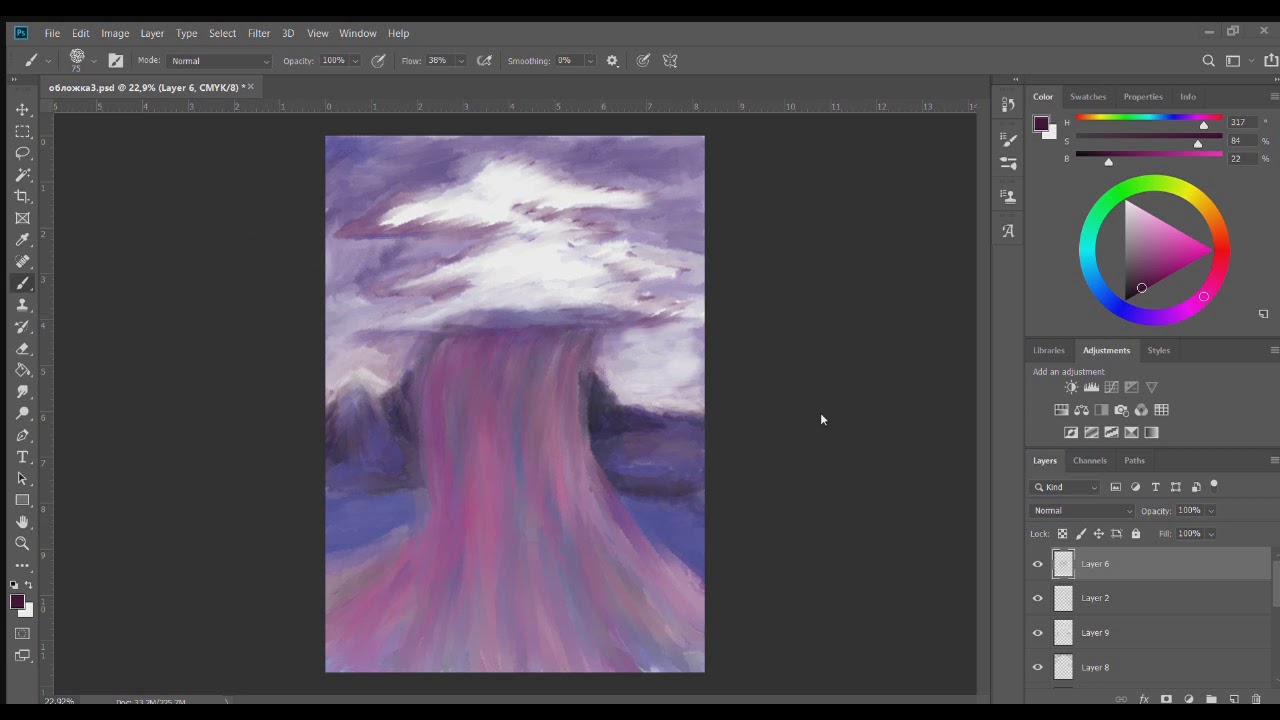This screenshot has width=1280, height=720.
Task: Select the Crop tool
Action: click(x=22, y=196)
